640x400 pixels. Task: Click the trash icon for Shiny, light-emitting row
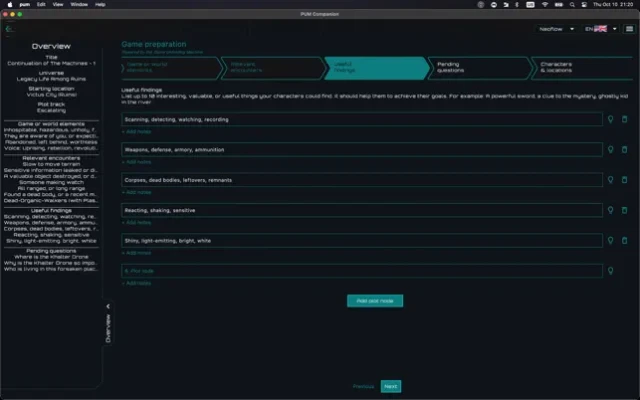coord(624,240)
